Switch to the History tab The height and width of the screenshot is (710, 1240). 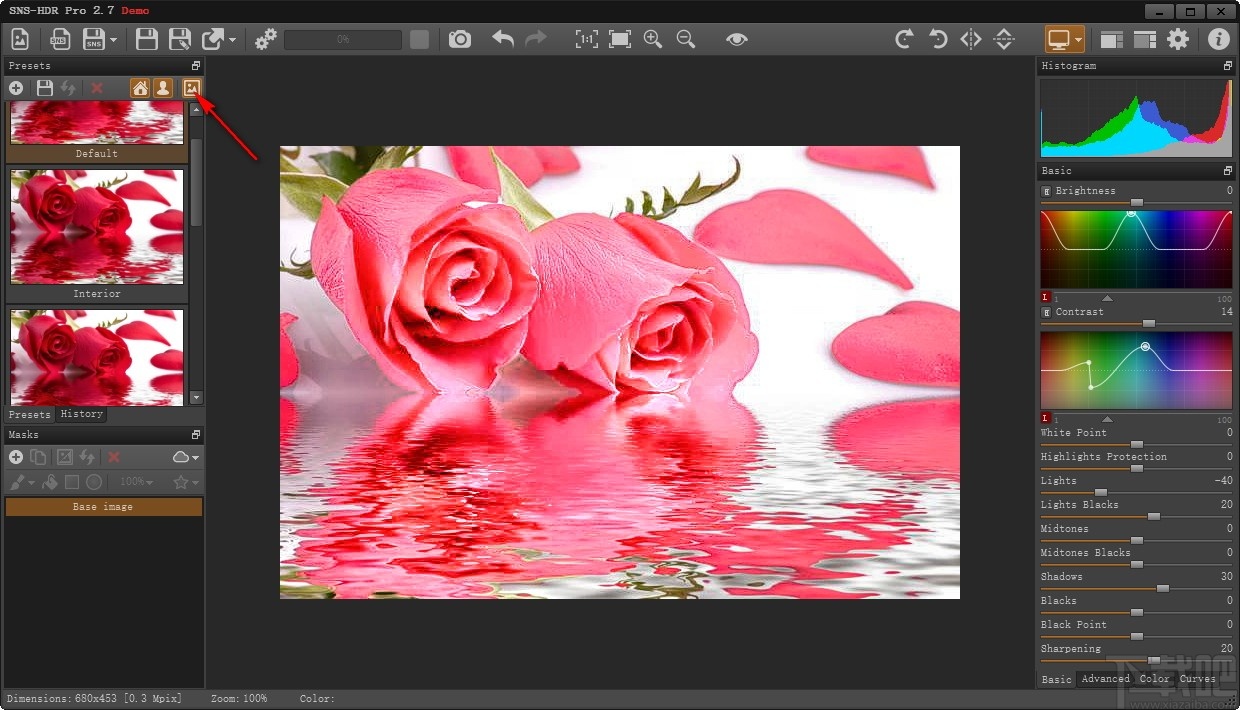[x=81, y=413]
